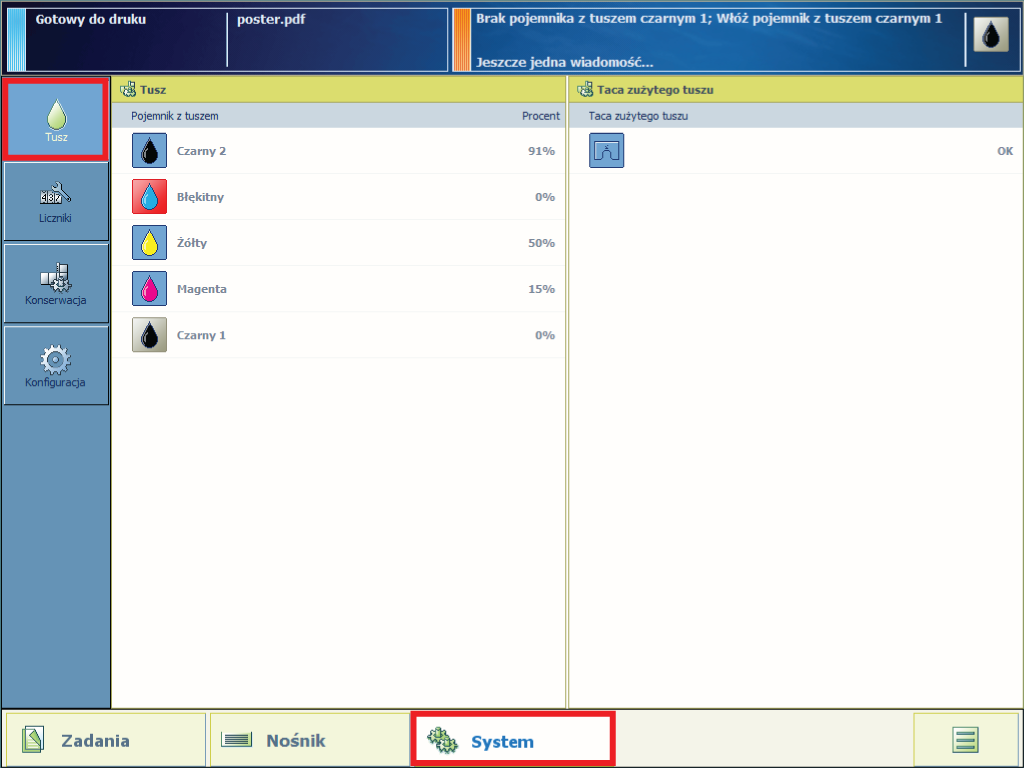Viewport: 1024px width, 768px height.
Task: Switch to the Zadania tab
Action: pyautogui.click(x=106, y=740)
